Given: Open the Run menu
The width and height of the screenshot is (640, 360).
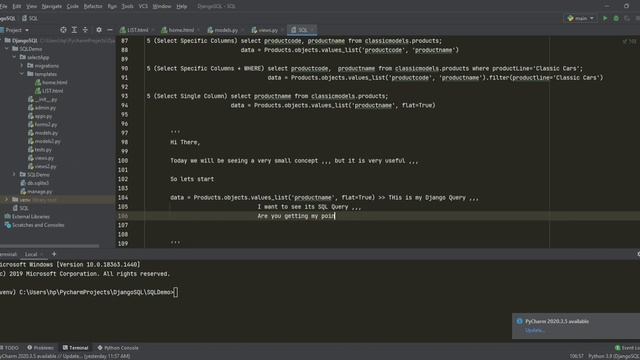Looking at the screenshot, I should point(112,6).
